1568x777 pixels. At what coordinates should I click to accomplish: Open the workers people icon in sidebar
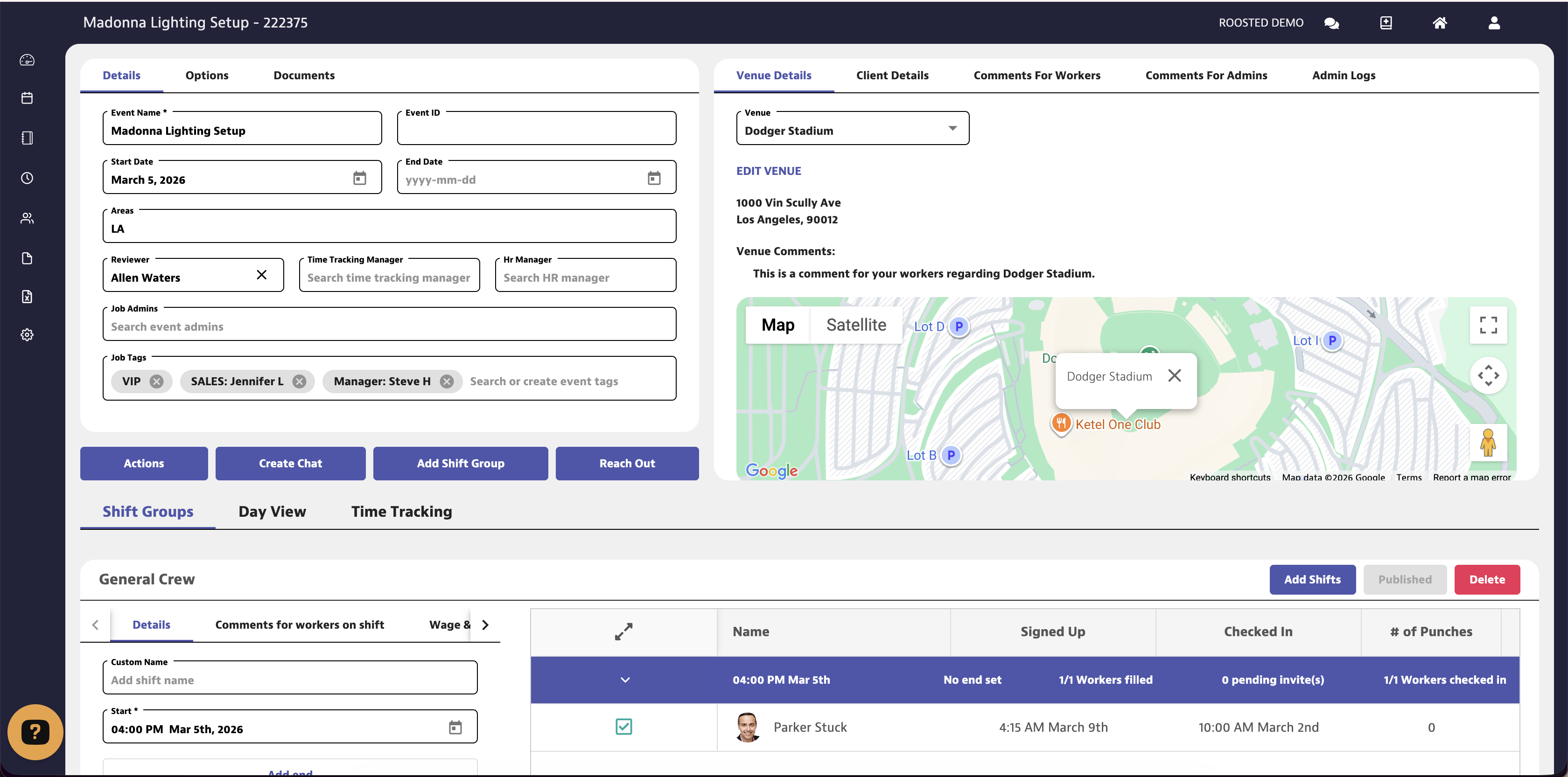[x=27, y=218]
